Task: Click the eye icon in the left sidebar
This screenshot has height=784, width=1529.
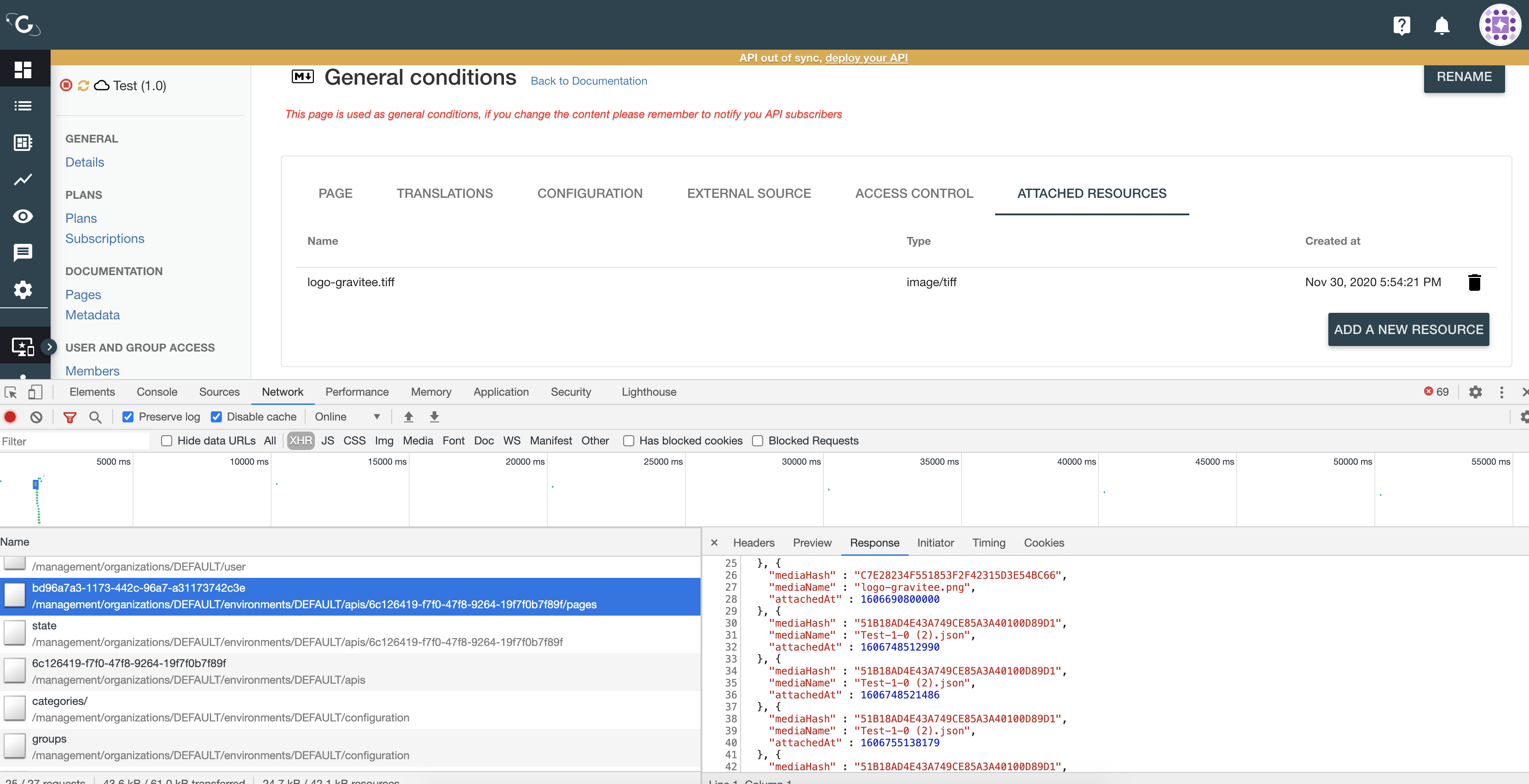Action: [x=23, y=216]
